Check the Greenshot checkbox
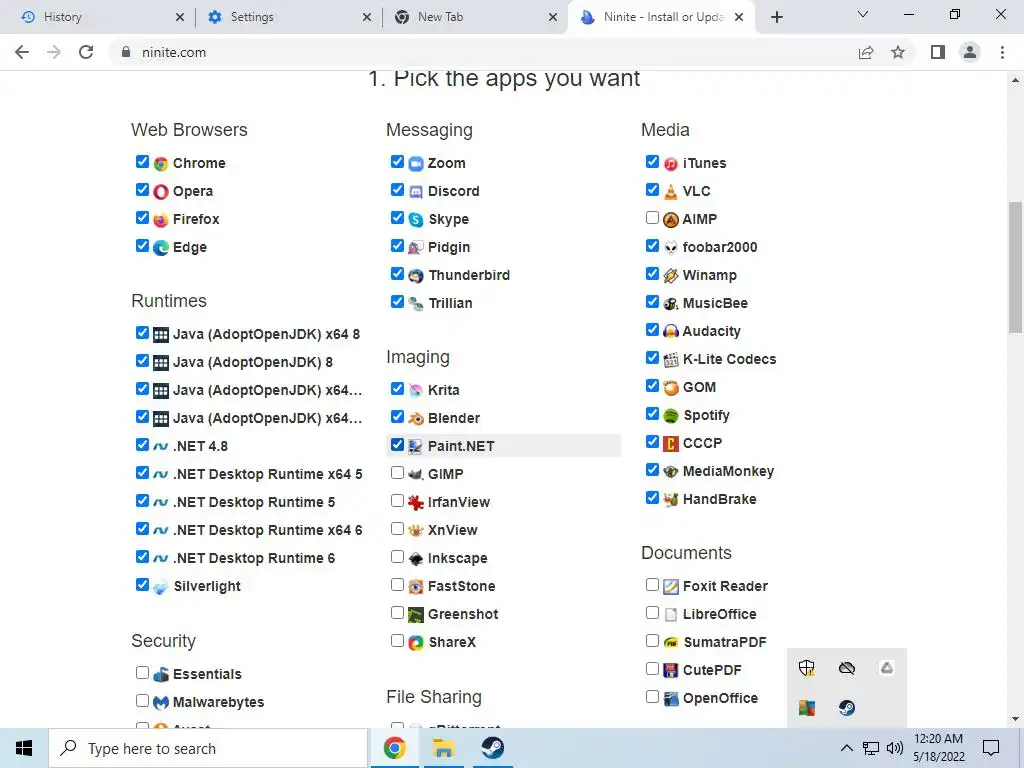 click(x=397, y=613)
